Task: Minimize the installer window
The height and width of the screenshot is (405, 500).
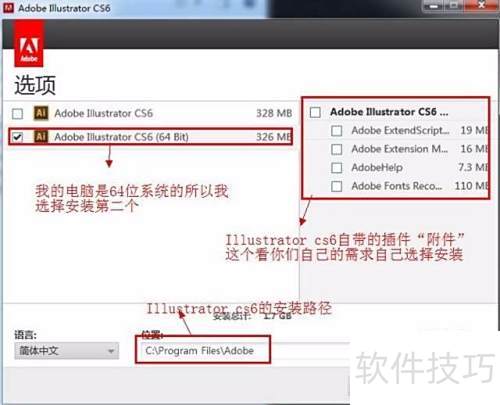Action: click(x=433, y=6)
